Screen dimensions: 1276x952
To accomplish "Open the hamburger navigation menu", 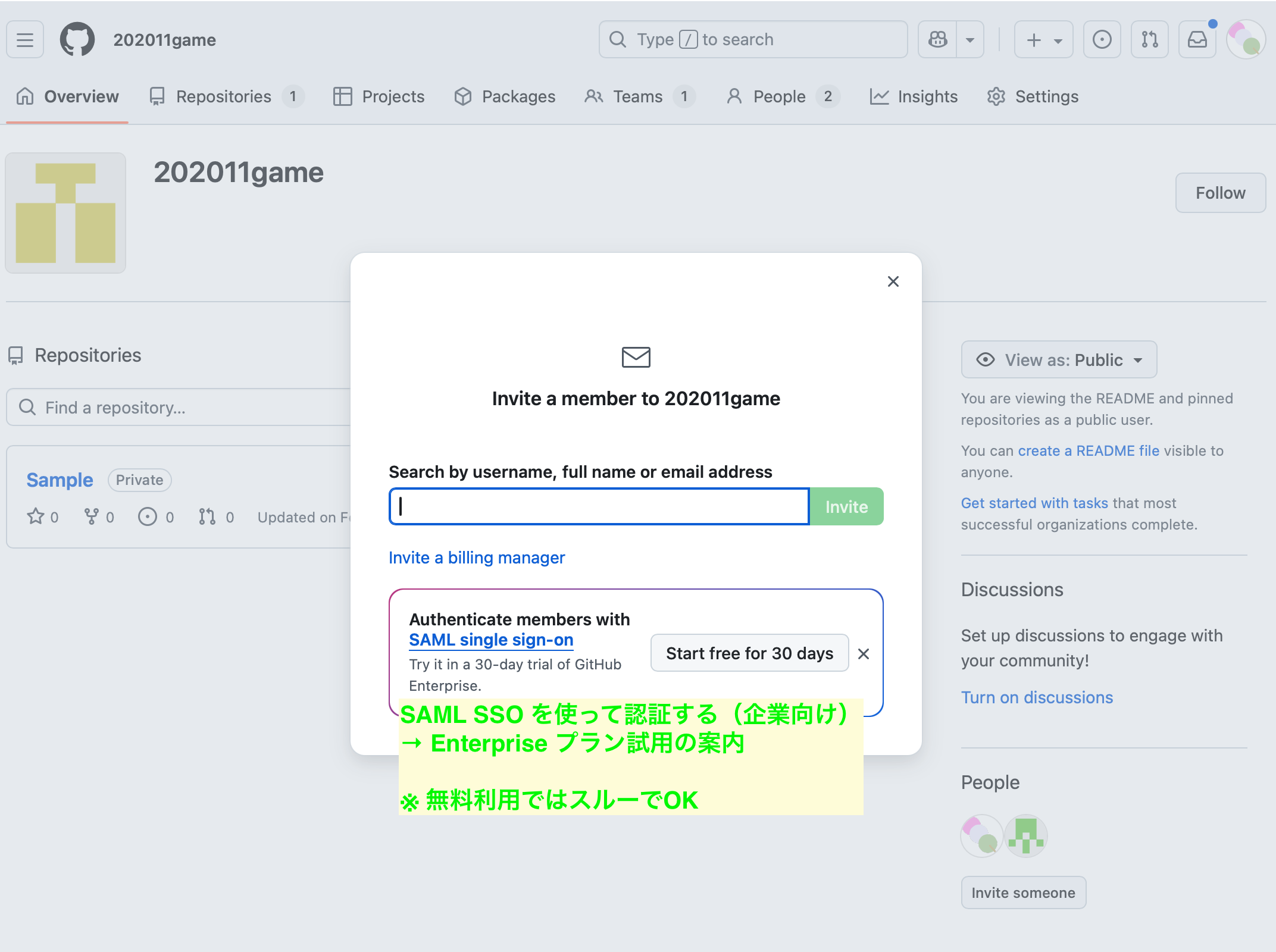I will click(x=25, y=40).
